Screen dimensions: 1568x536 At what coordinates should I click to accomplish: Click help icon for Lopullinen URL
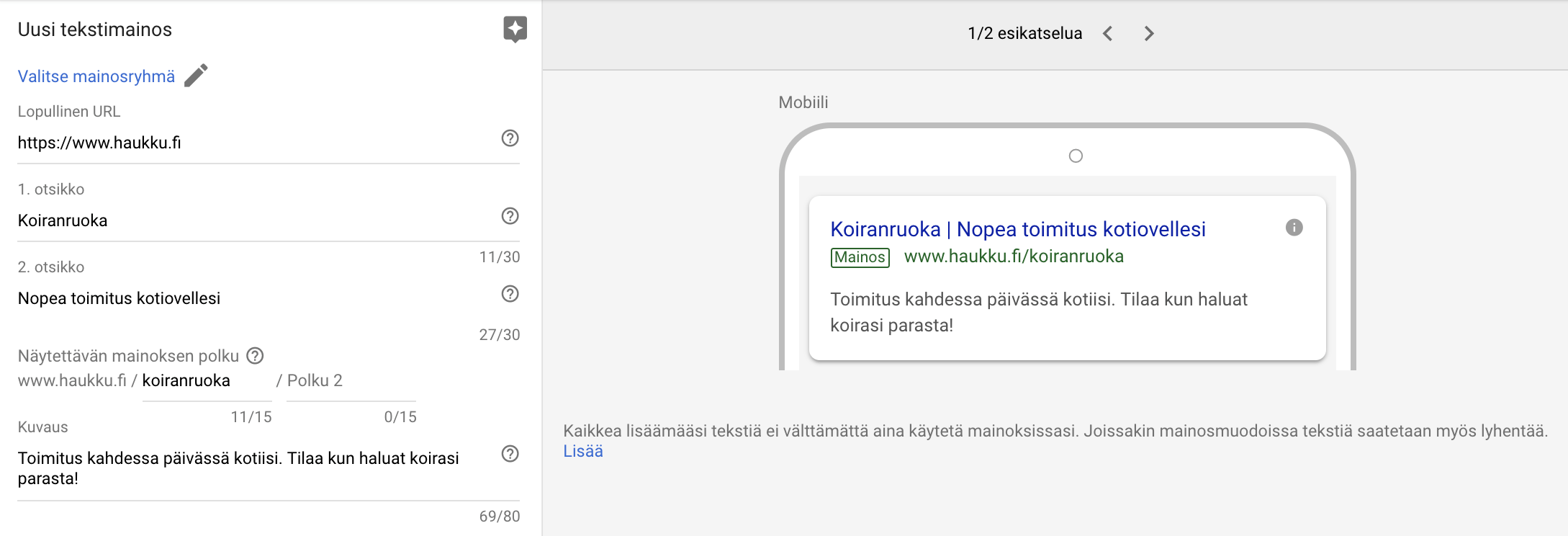click(510, 138)
